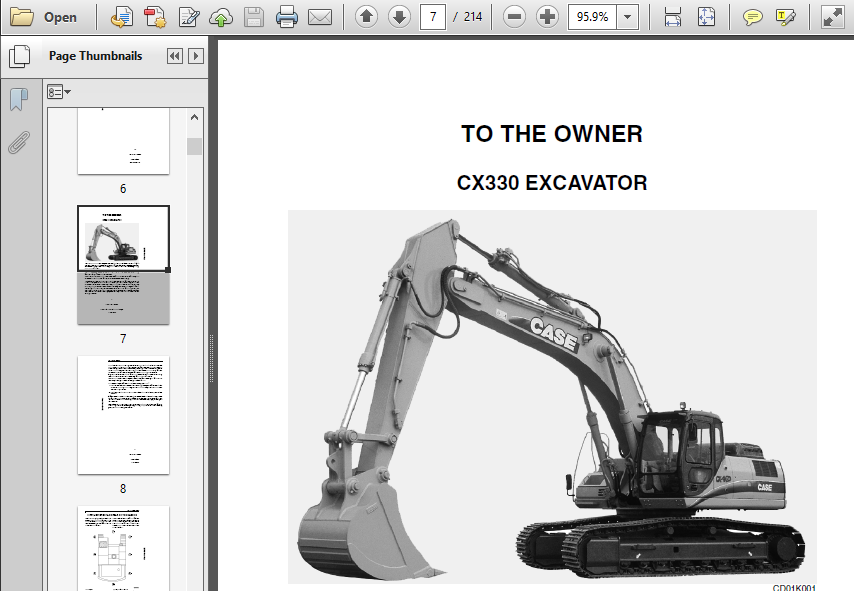This screenshot has height=591, width=854.
Task: Open thumbnail options menu dropdown
Action: click(59, 92)
